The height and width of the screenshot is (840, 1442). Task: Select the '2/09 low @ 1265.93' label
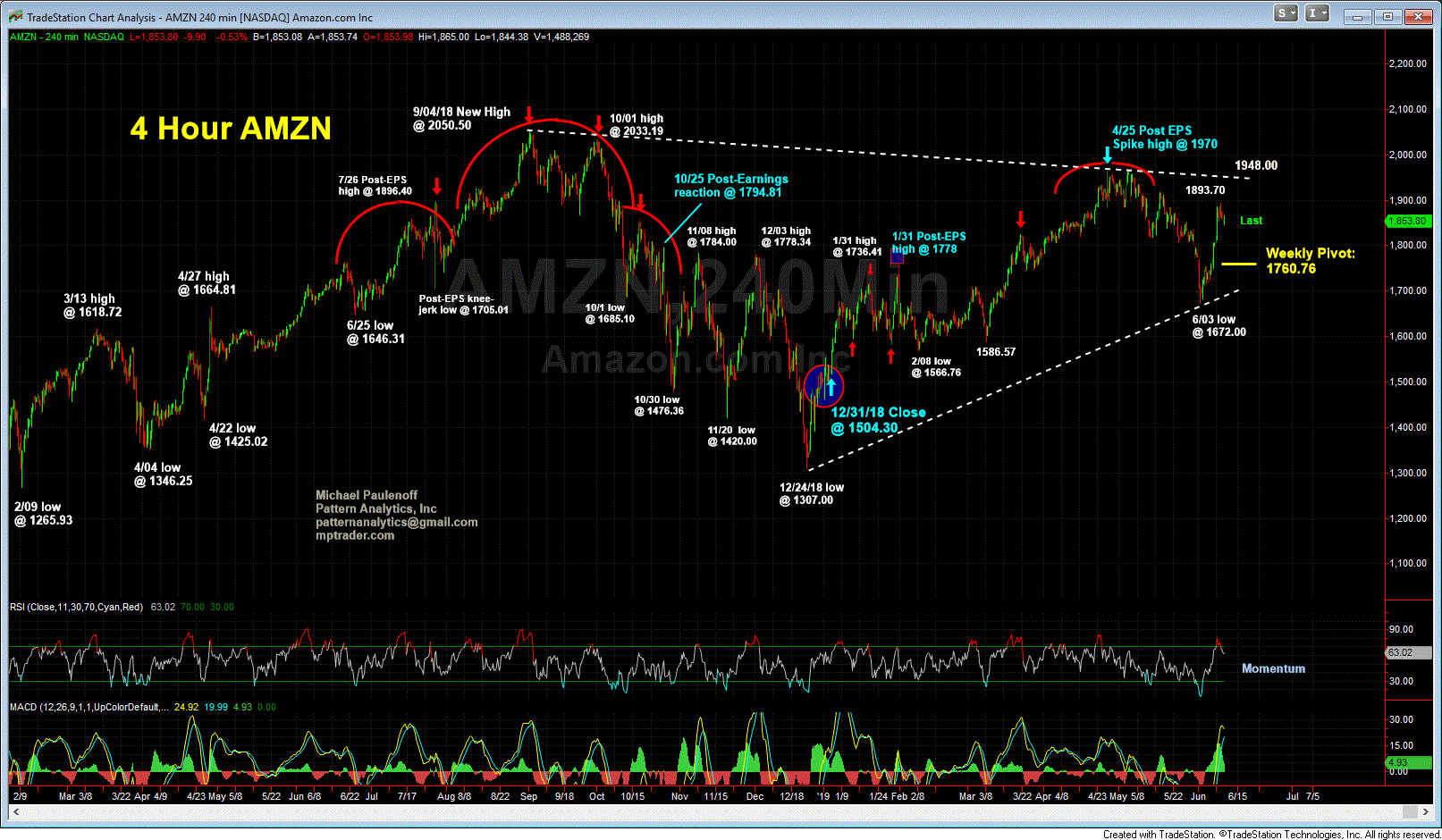click(x=43, y=514)
